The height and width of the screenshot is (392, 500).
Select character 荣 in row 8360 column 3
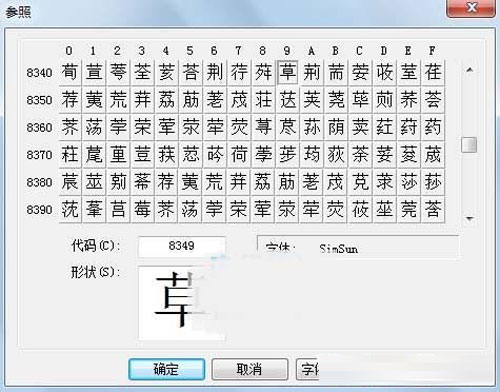coord(142,127)
